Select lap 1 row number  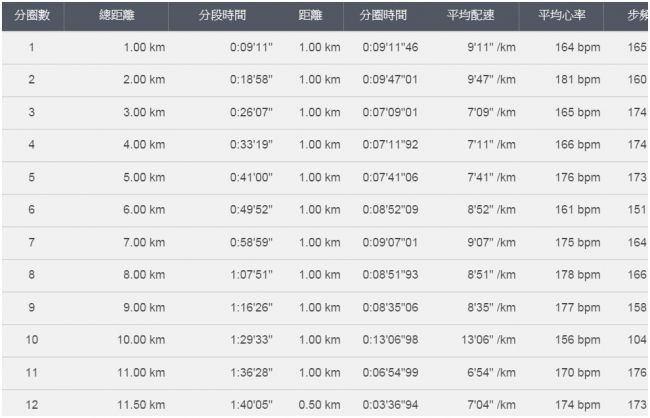click(x=31, y=47)
